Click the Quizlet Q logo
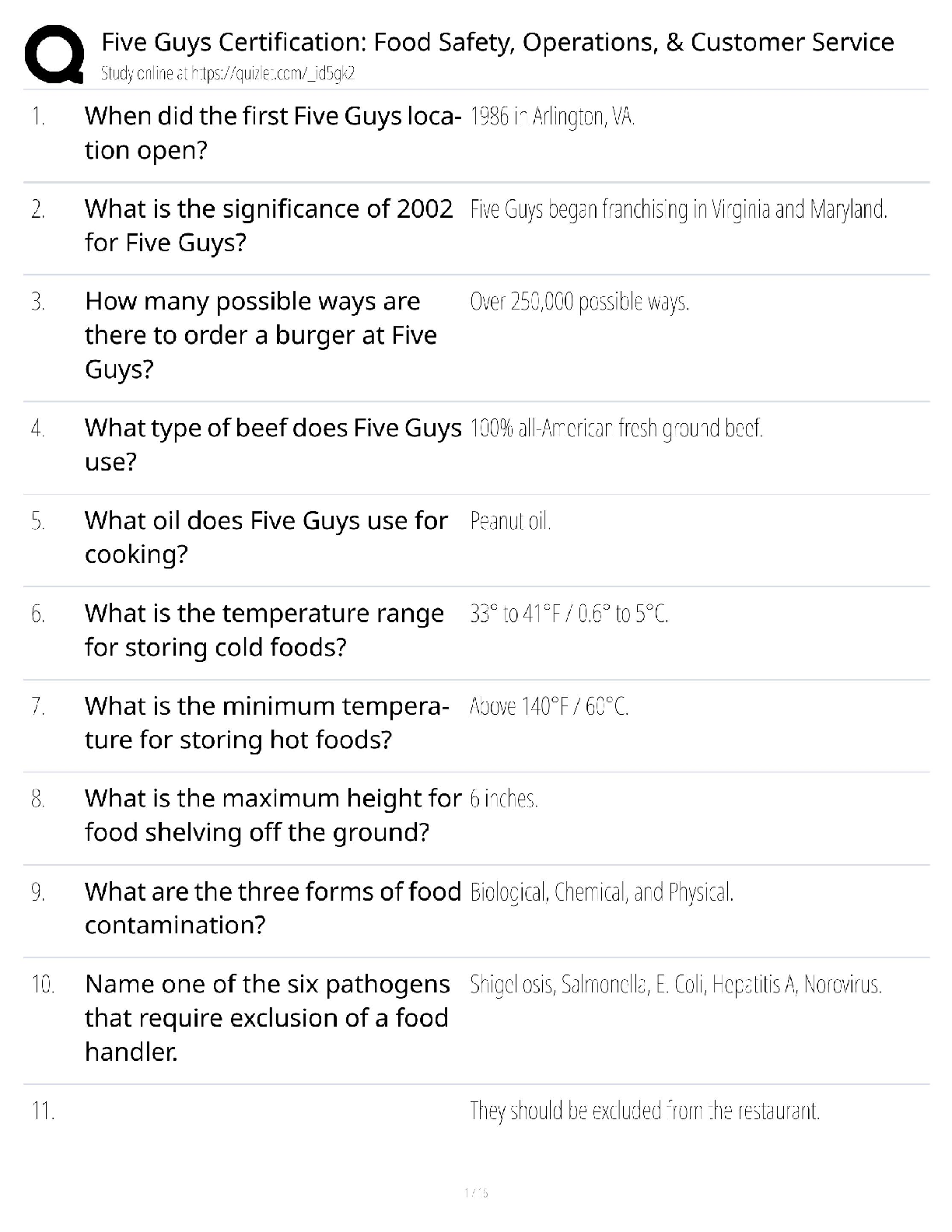 click(x=54, y=54)
